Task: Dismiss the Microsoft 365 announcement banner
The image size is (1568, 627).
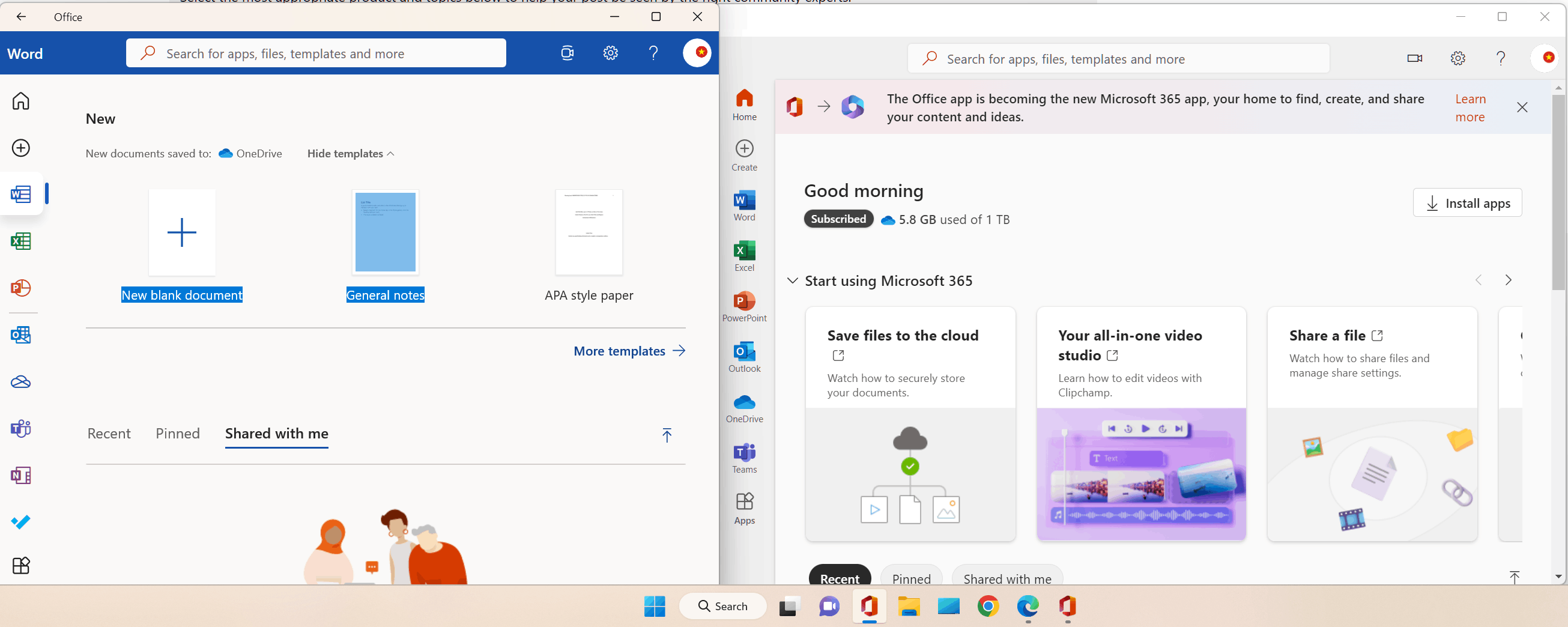Action: coord(1522,107)
